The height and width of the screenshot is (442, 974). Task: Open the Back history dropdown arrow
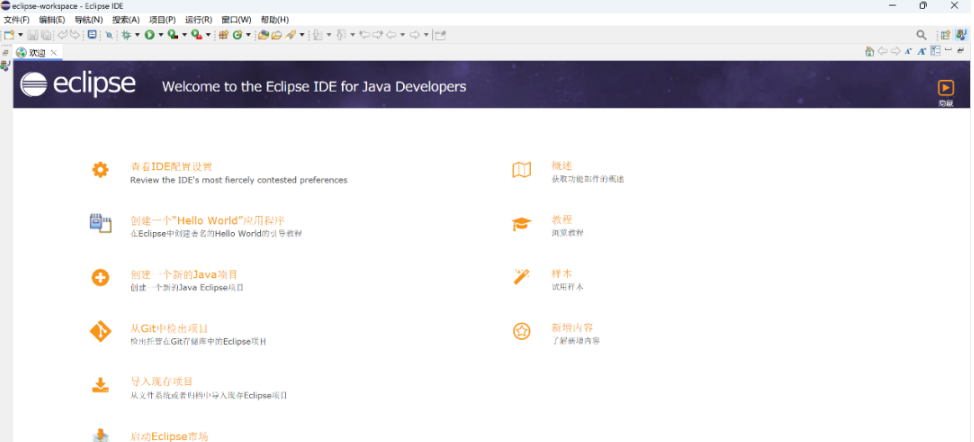403,35
